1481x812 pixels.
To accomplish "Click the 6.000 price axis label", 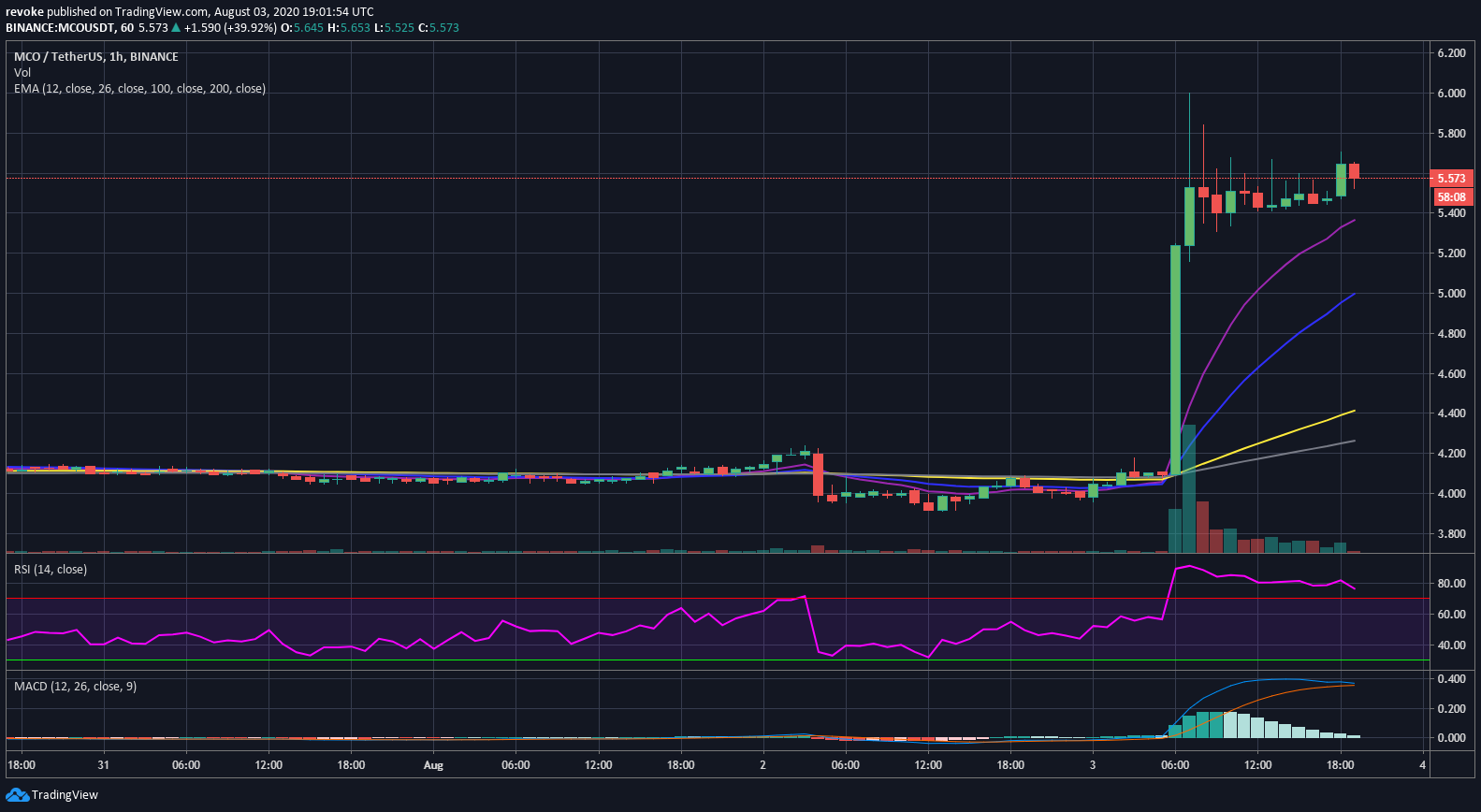I will click(1451, 94).
